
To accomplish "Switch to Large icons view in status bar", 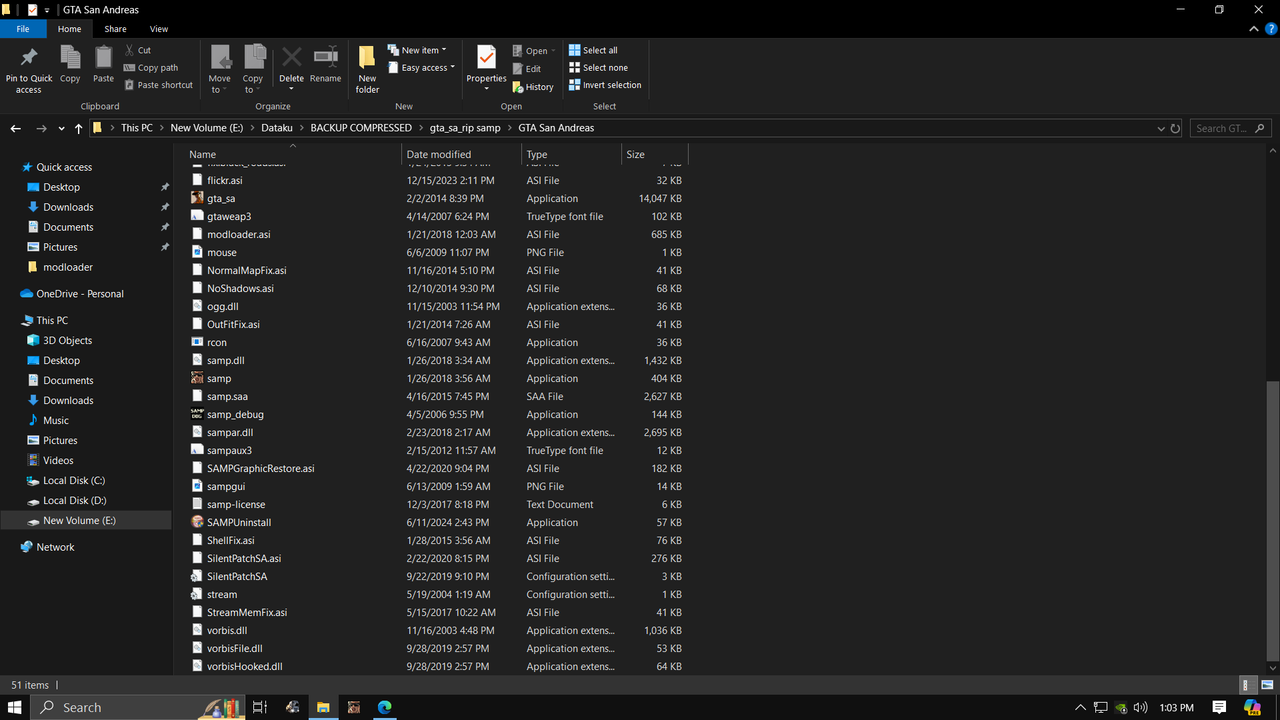I will 1266,685.
